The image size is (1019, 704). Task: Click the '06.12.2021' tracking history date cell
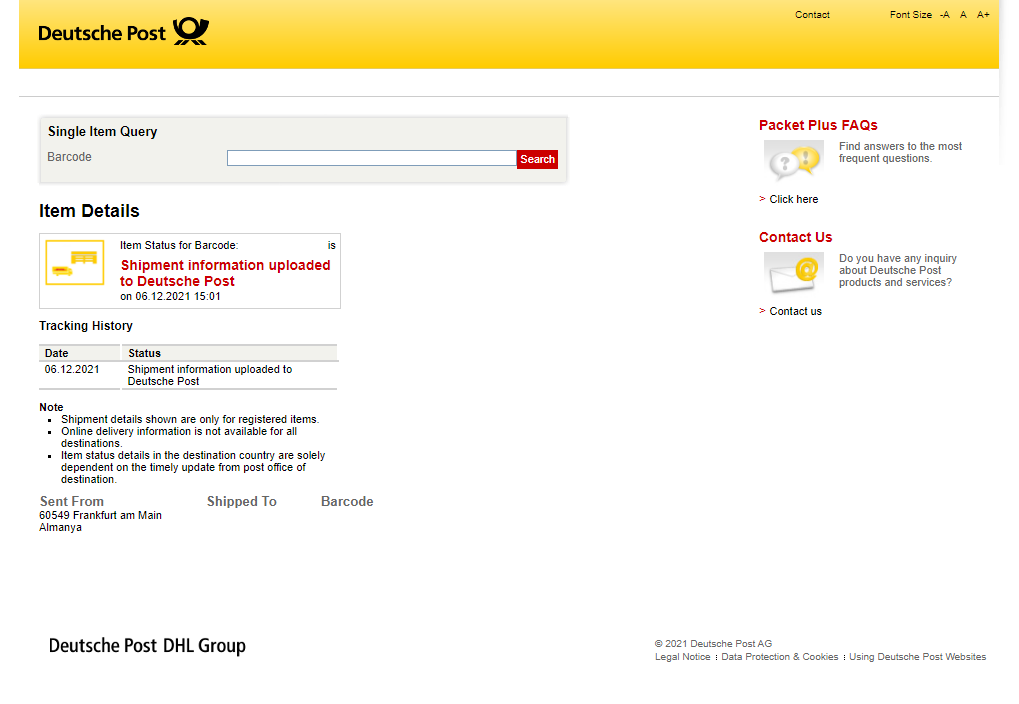72,370
